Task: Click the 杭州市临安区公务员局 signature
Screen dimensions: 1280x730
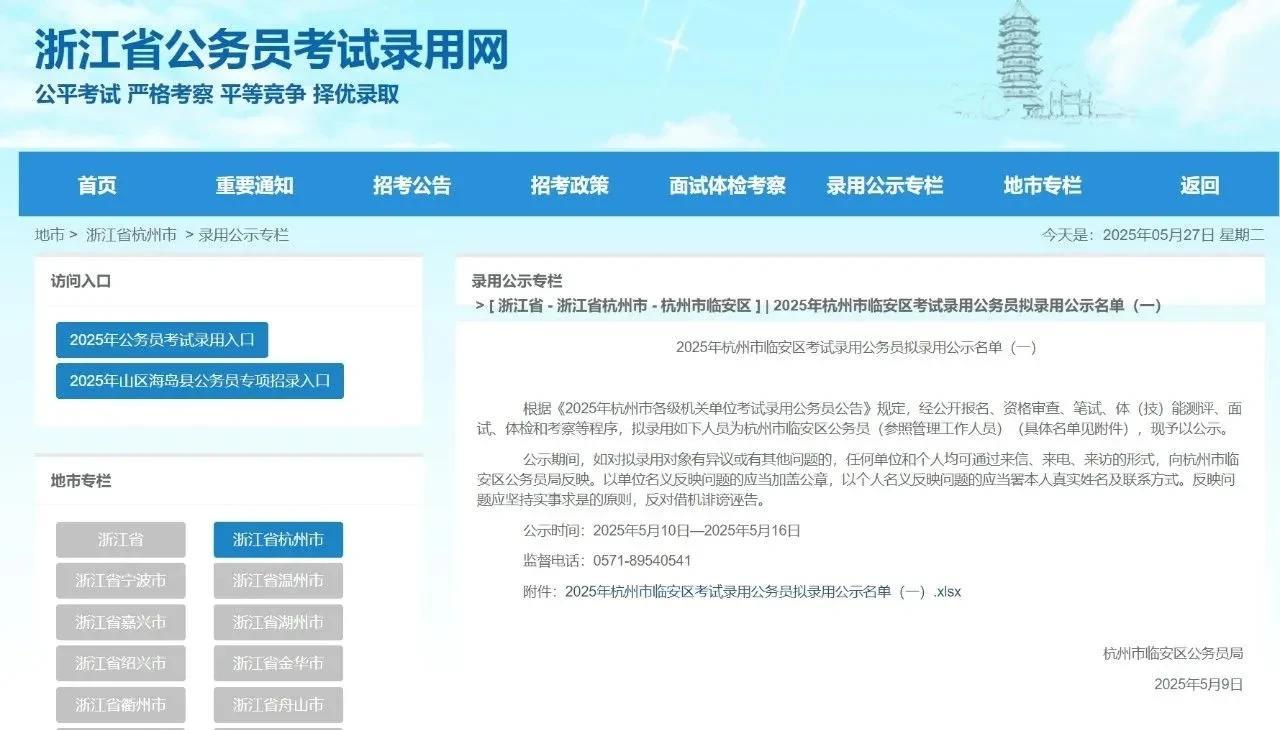Action: point(1173,654)
